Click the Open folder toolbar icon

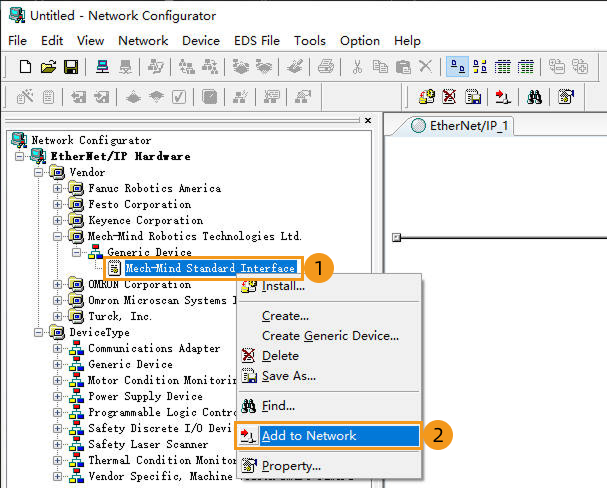pos(48,67)
